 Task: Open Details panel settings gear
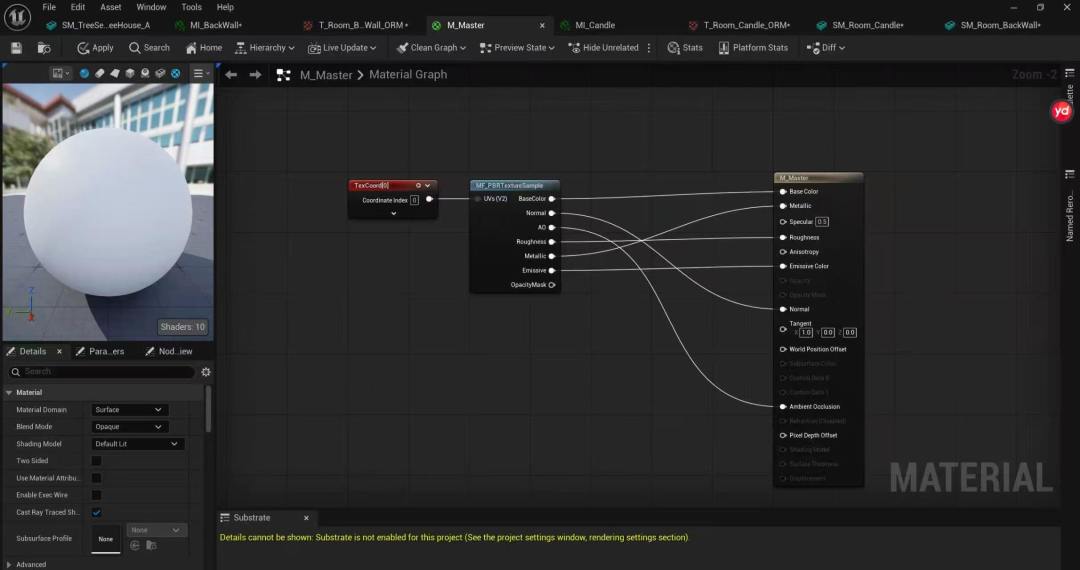pyautogui.click(x=205, y=372)
